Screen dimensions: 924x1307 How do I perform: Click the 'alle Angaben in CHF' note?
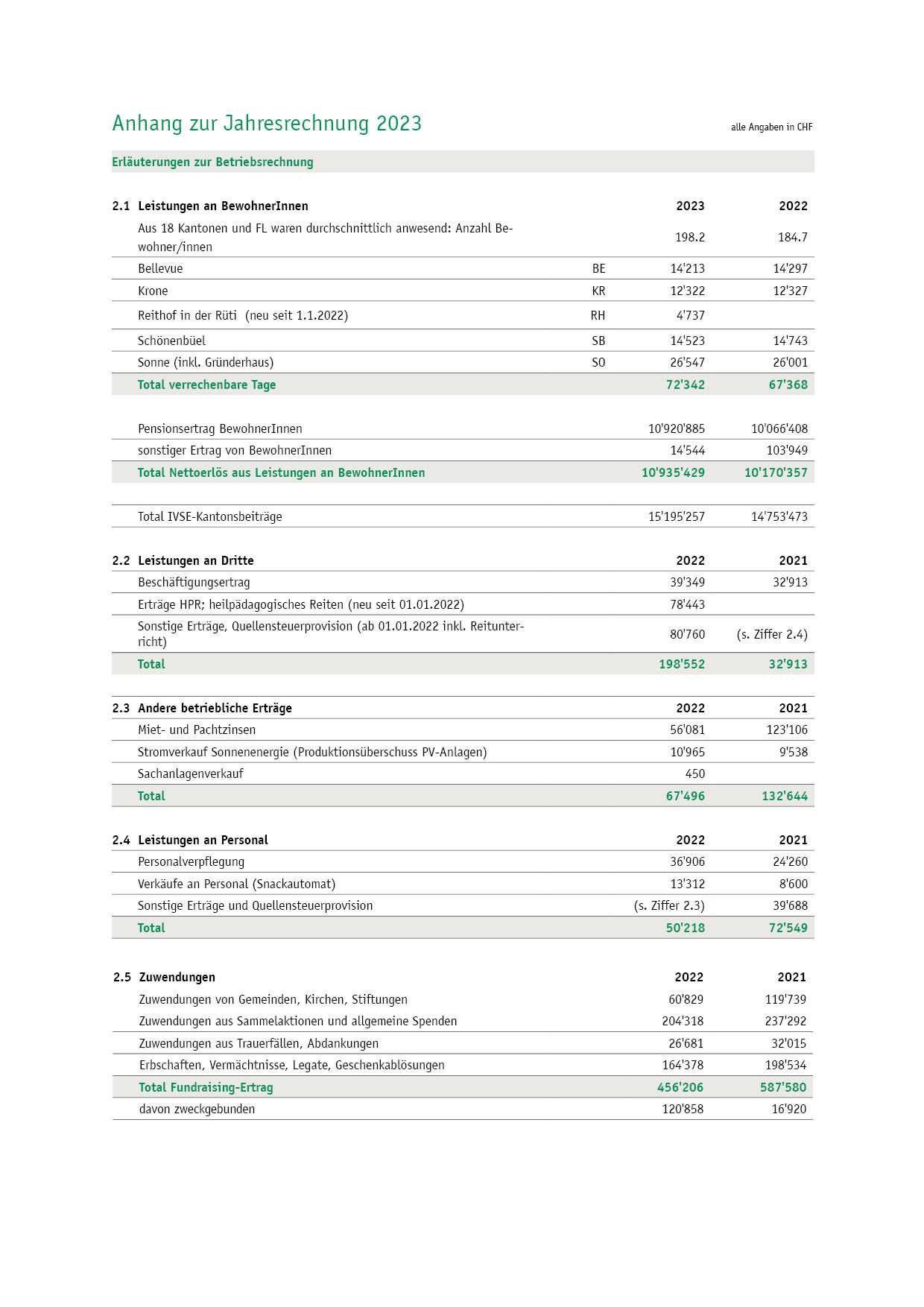771,127
